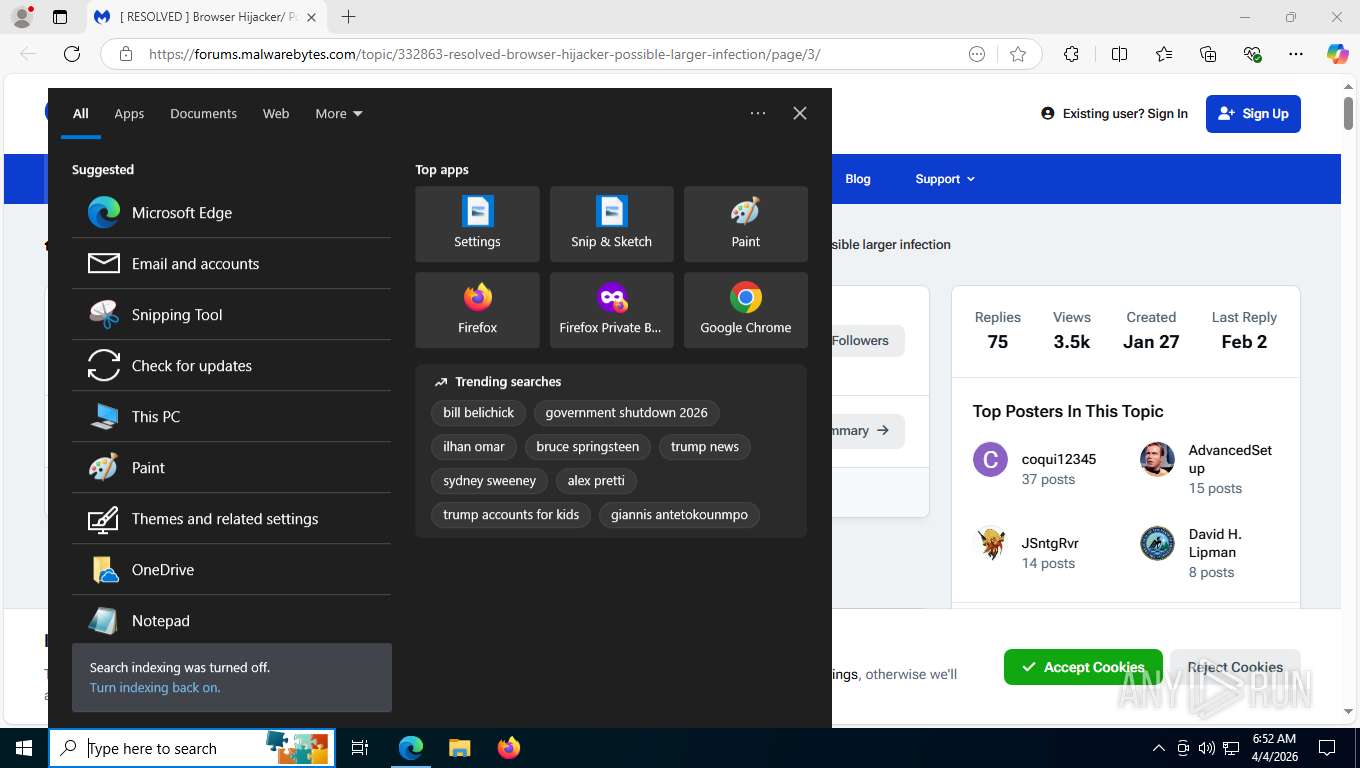Switch to the All search tab
The height and width of the screenshot is (768, 1360).
click(81, 113)
